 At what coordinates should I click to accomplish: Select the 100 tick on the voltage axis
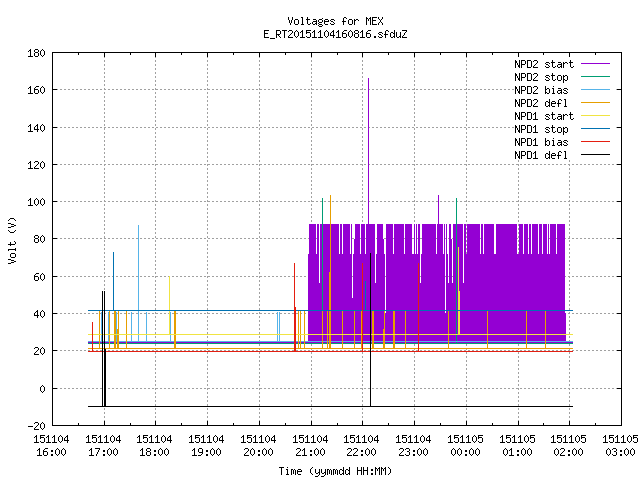tap(36, 202)
